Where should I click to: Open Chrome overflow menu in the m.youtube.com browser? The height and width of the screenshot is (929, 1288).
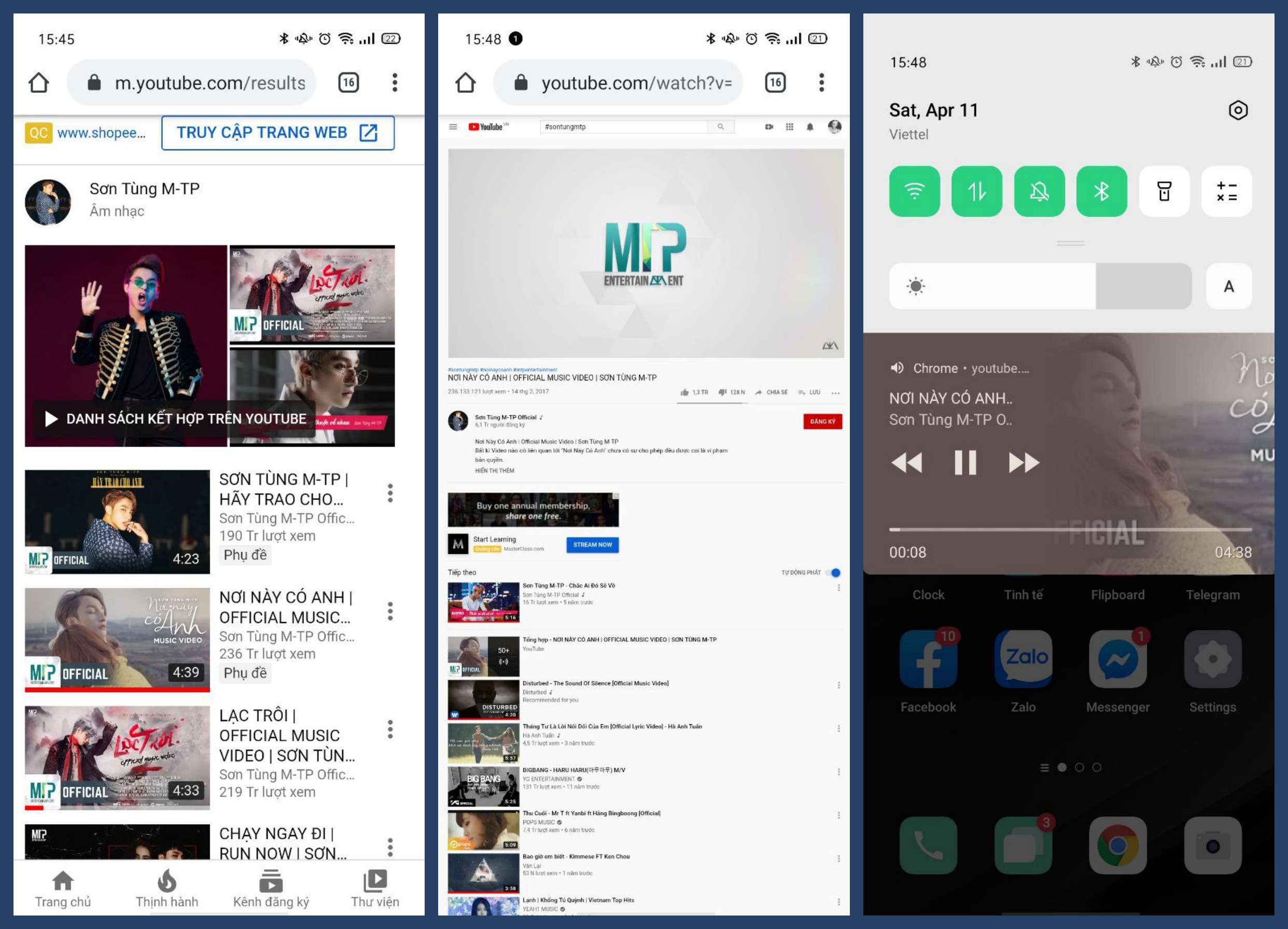[x=395, y=83]
